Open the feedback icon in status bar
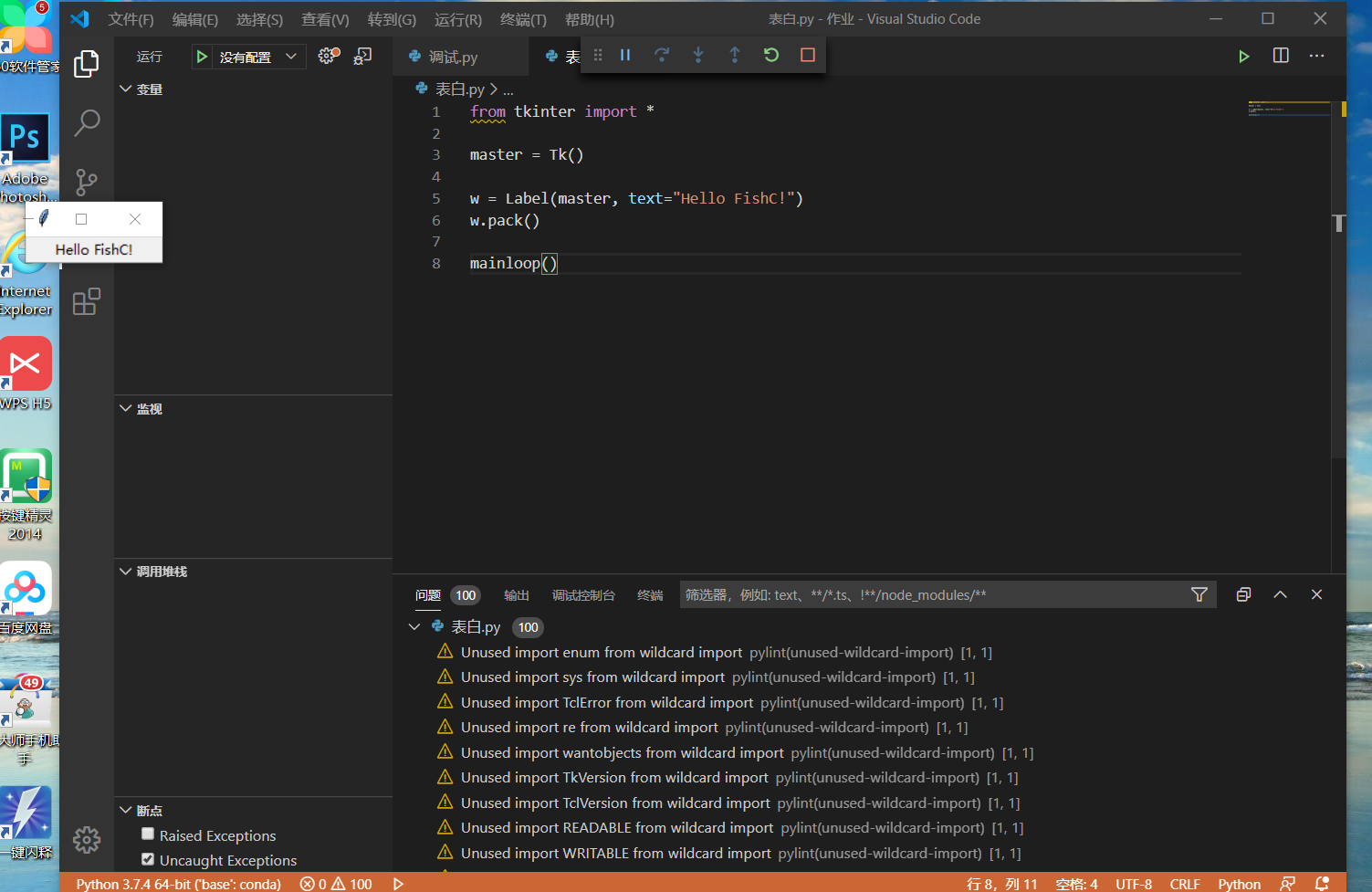Viewport: 1372px width, 892px height. click(x=1287, y=884)
